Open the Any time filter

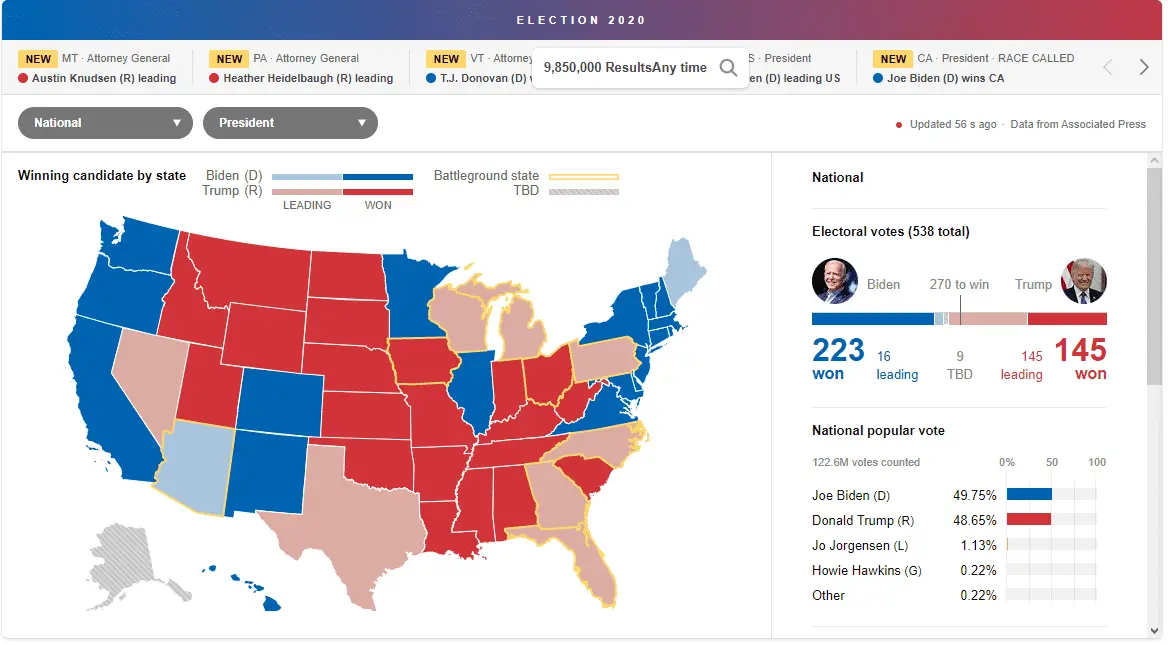click(681, 68)
